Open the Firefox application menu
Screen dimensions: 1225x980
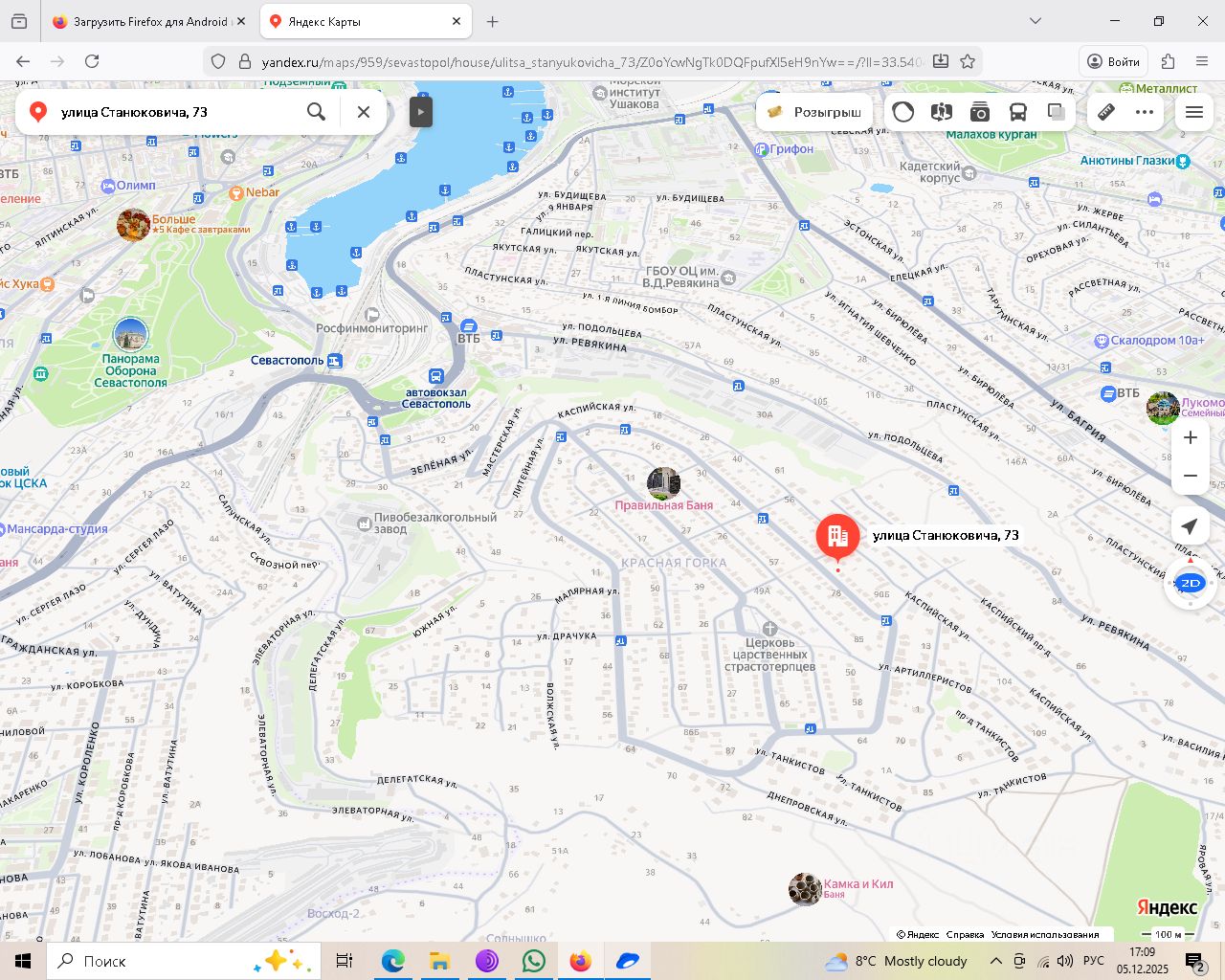point(1202,61)
